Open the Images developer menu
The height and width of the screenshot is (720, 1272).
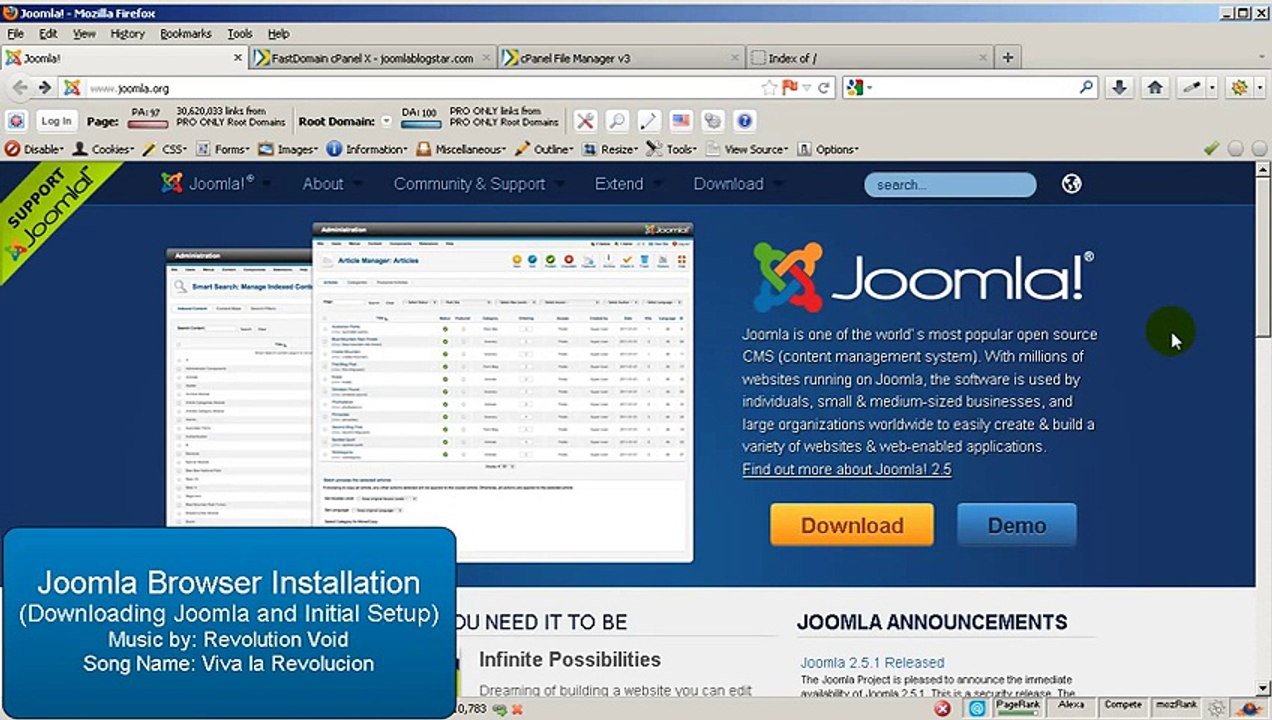(290, 149)
